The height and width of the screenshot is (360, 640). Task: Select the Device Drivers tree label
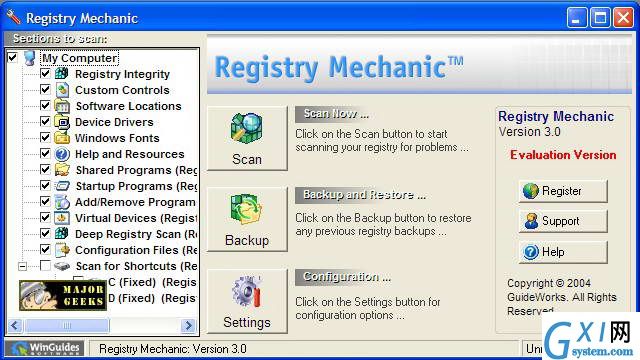pyautogui.click(x=114, y=122)
